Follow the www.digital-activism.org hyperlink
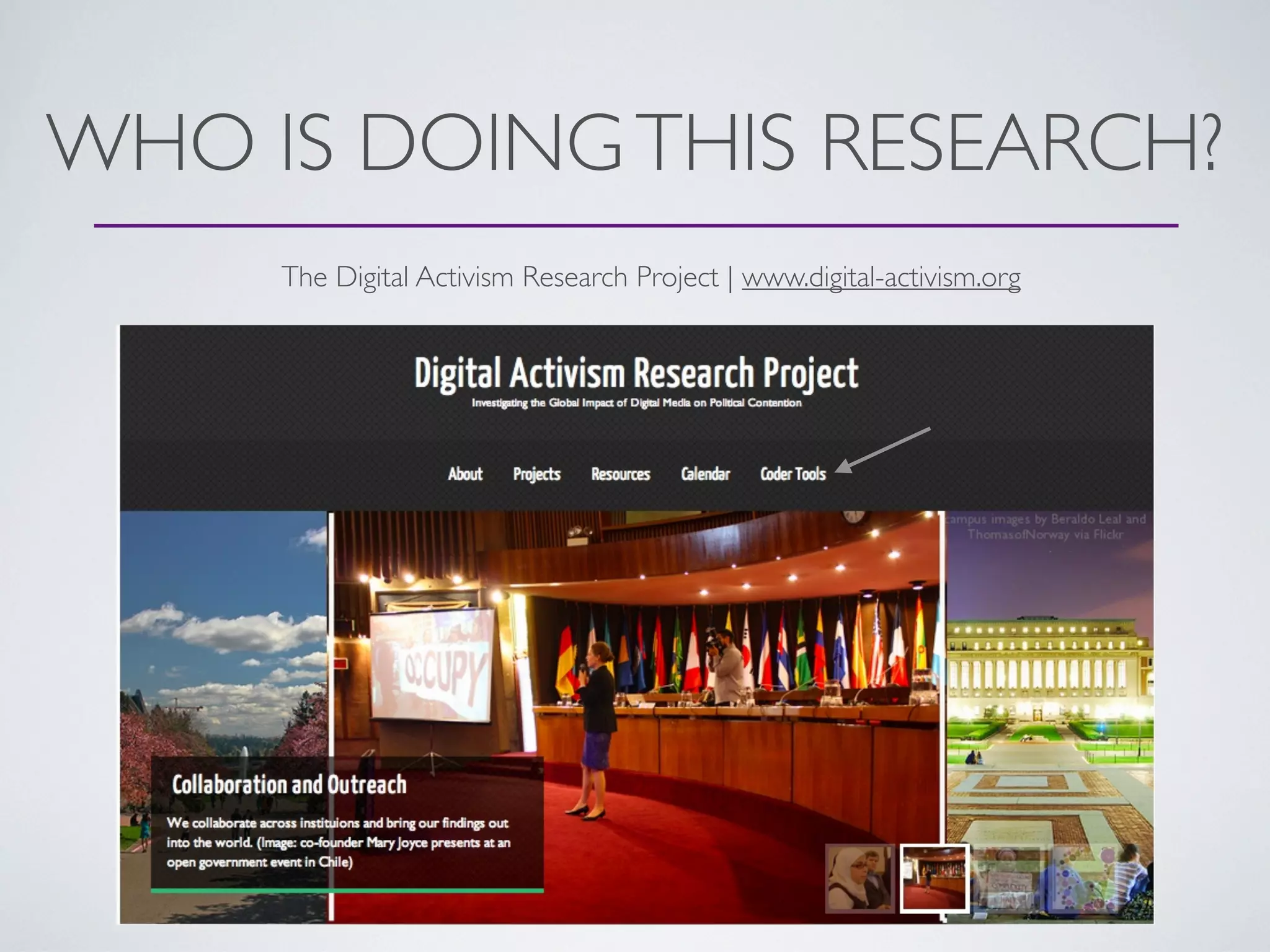Screen dimensions: 1270x952 (x=881, y=277)
